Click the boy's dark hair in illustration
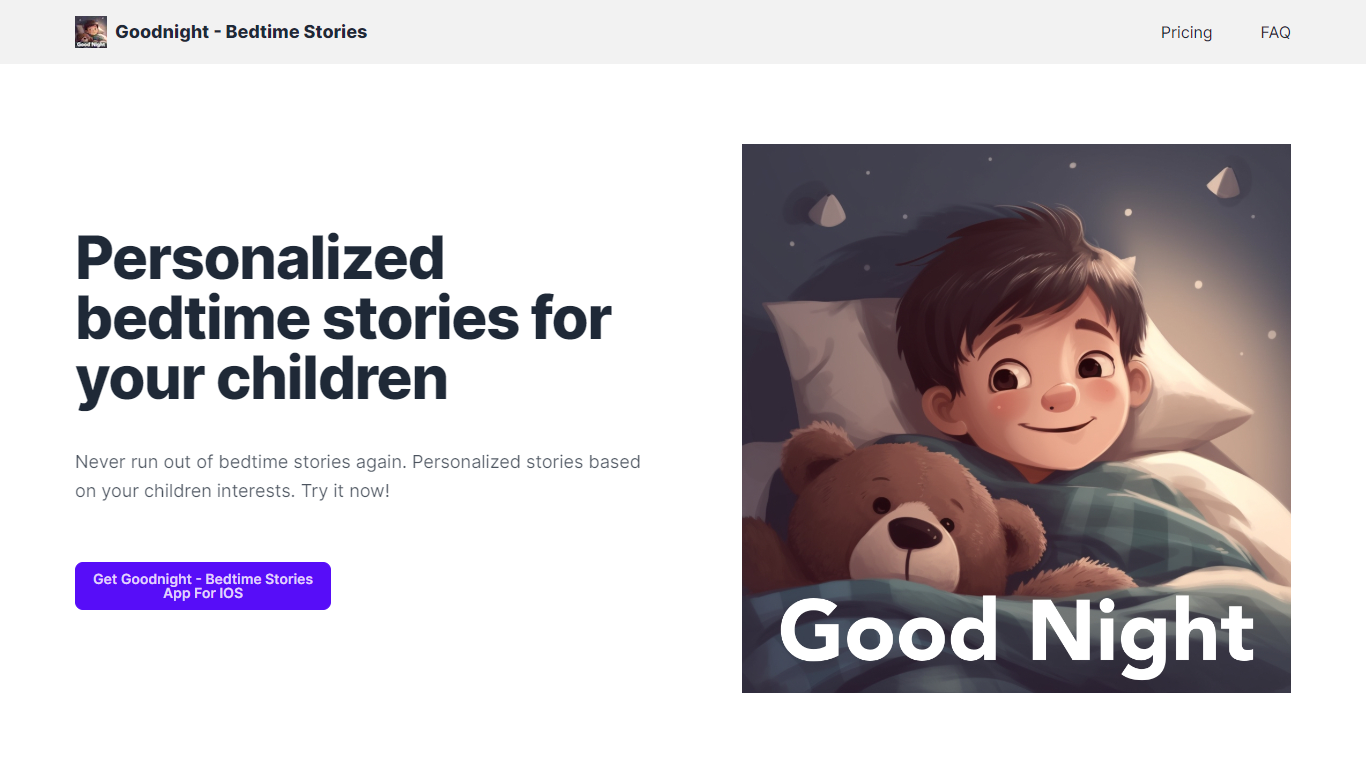 (1010, 270)
